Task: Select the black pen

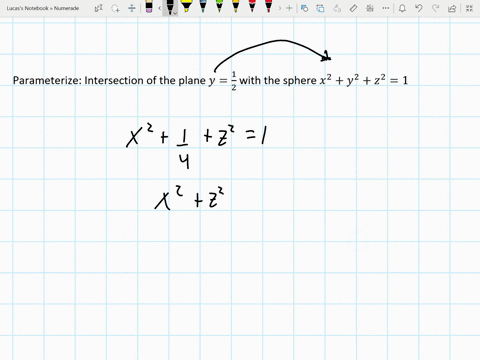Action: tap(170, 7)
